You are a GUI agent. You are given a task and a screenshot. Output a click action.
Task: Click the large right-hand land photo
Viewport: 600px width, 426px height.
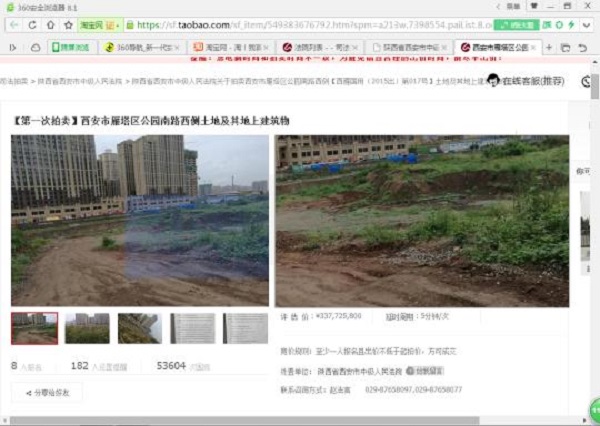(421, 220)
